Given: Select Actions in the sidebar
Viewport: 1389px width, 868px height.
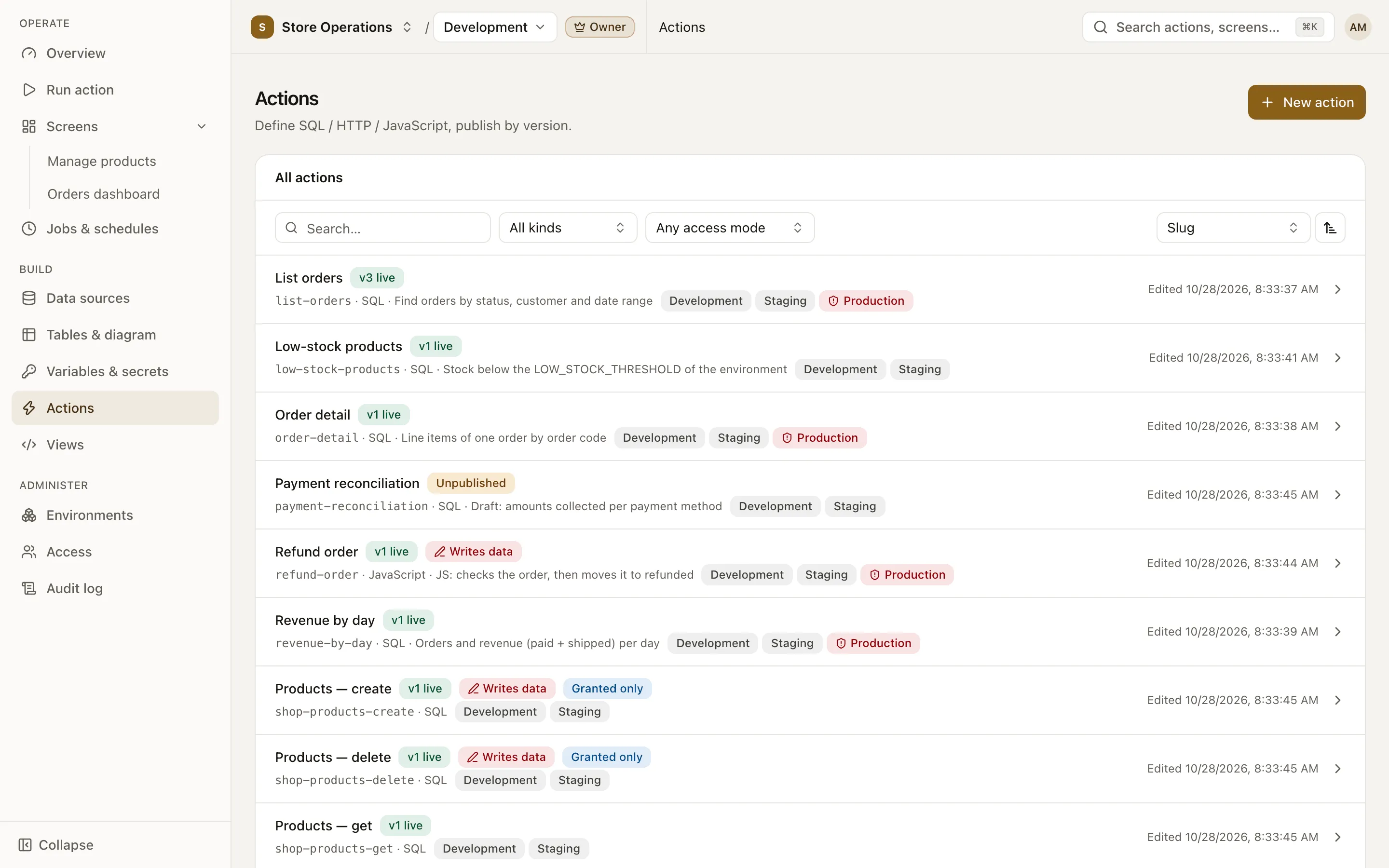Looking at the screenshot, I should 115,408.
